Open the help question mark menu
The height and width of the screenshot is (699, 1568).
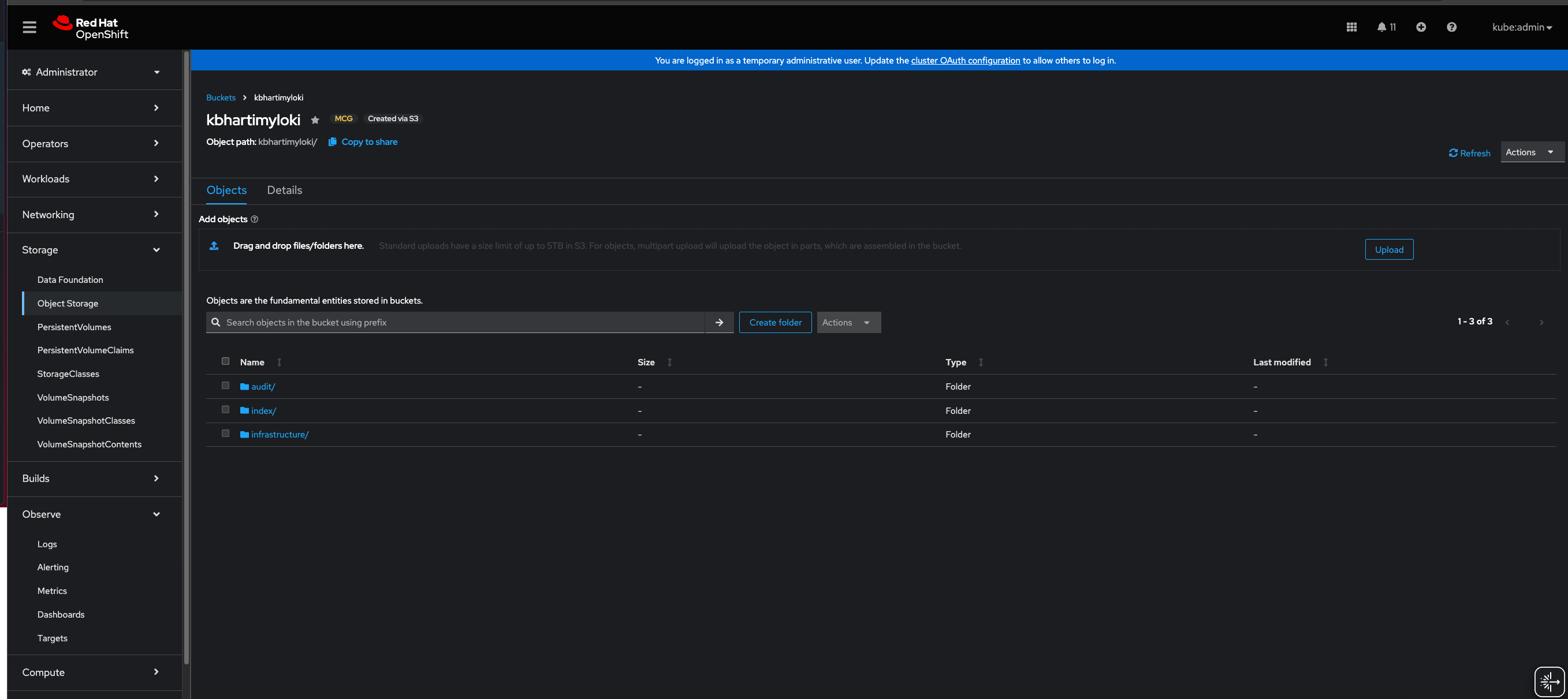coord(1451,27)
